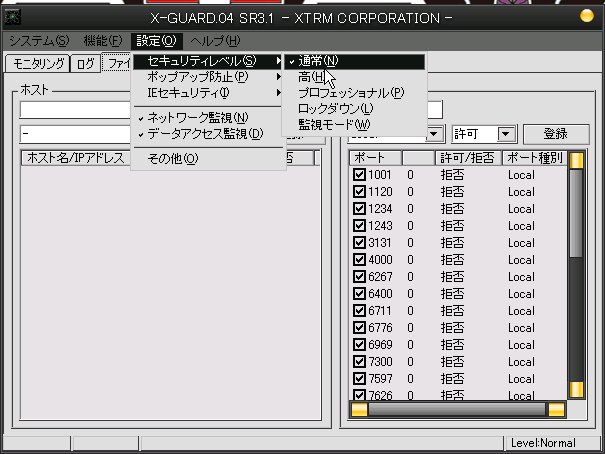Switch to the ログ tab
The height and width of the screenshot is (454, 605).
coord(85,64)
